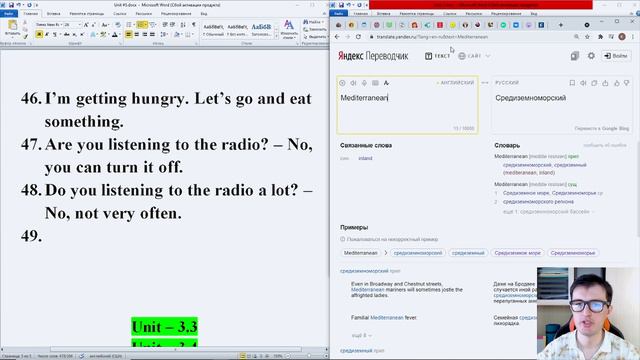This screenshot has width=640, height=360.
Task: Click thumbs up on translation
Action: (x=616, y=83)
